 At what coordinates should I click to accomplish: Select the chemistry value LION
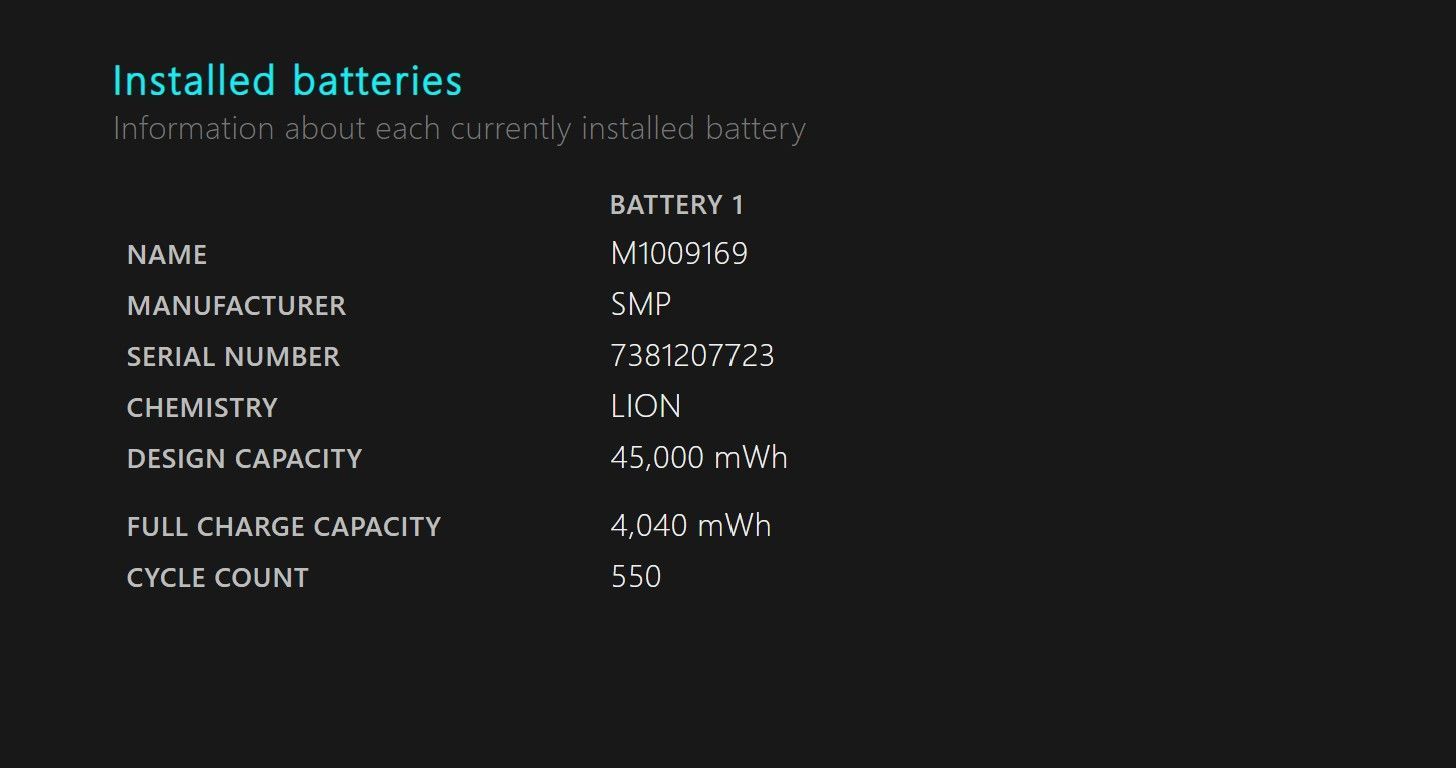645,407
